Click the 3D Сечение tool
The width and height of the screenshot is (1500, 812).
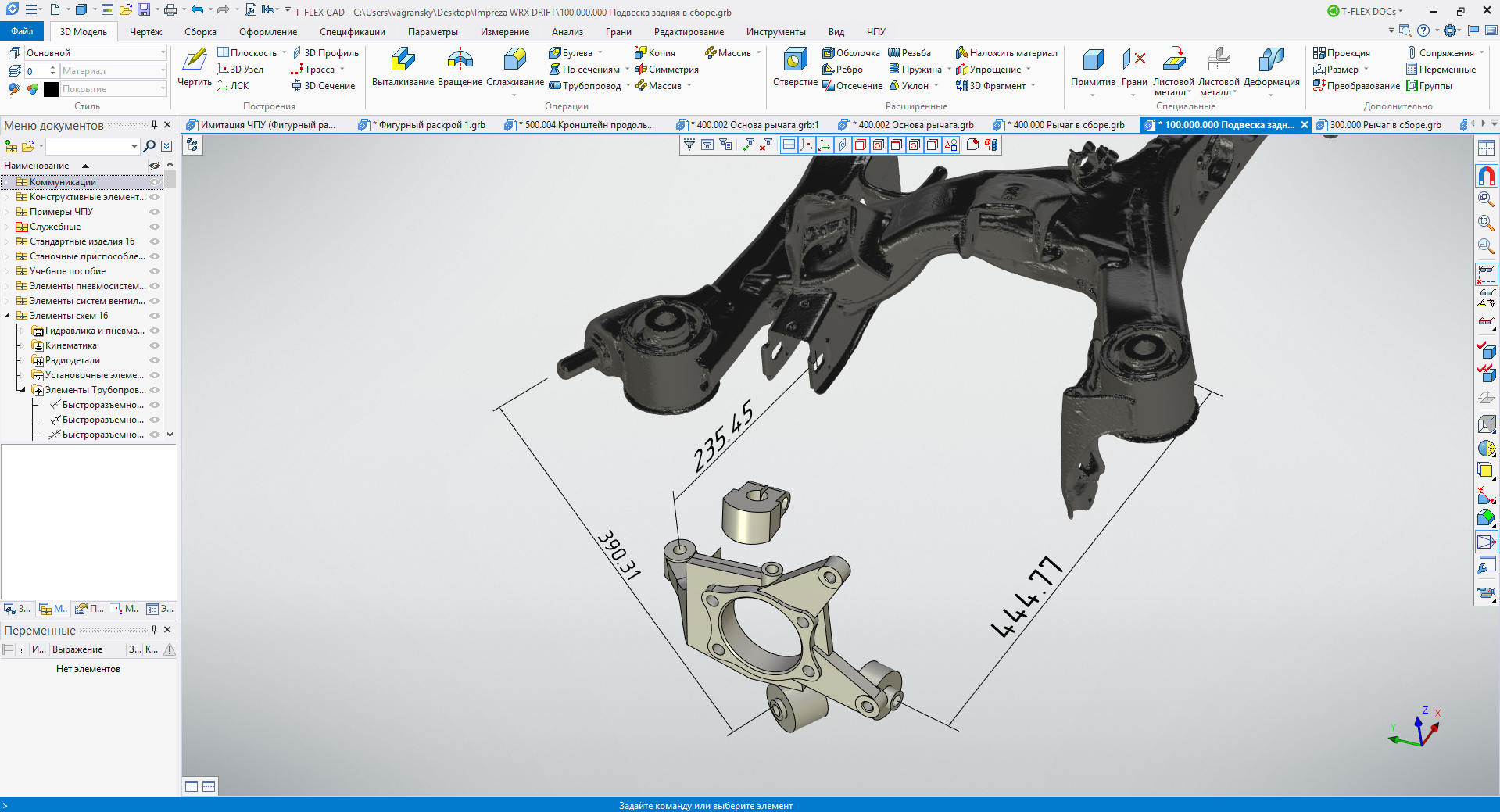(323, 85)
